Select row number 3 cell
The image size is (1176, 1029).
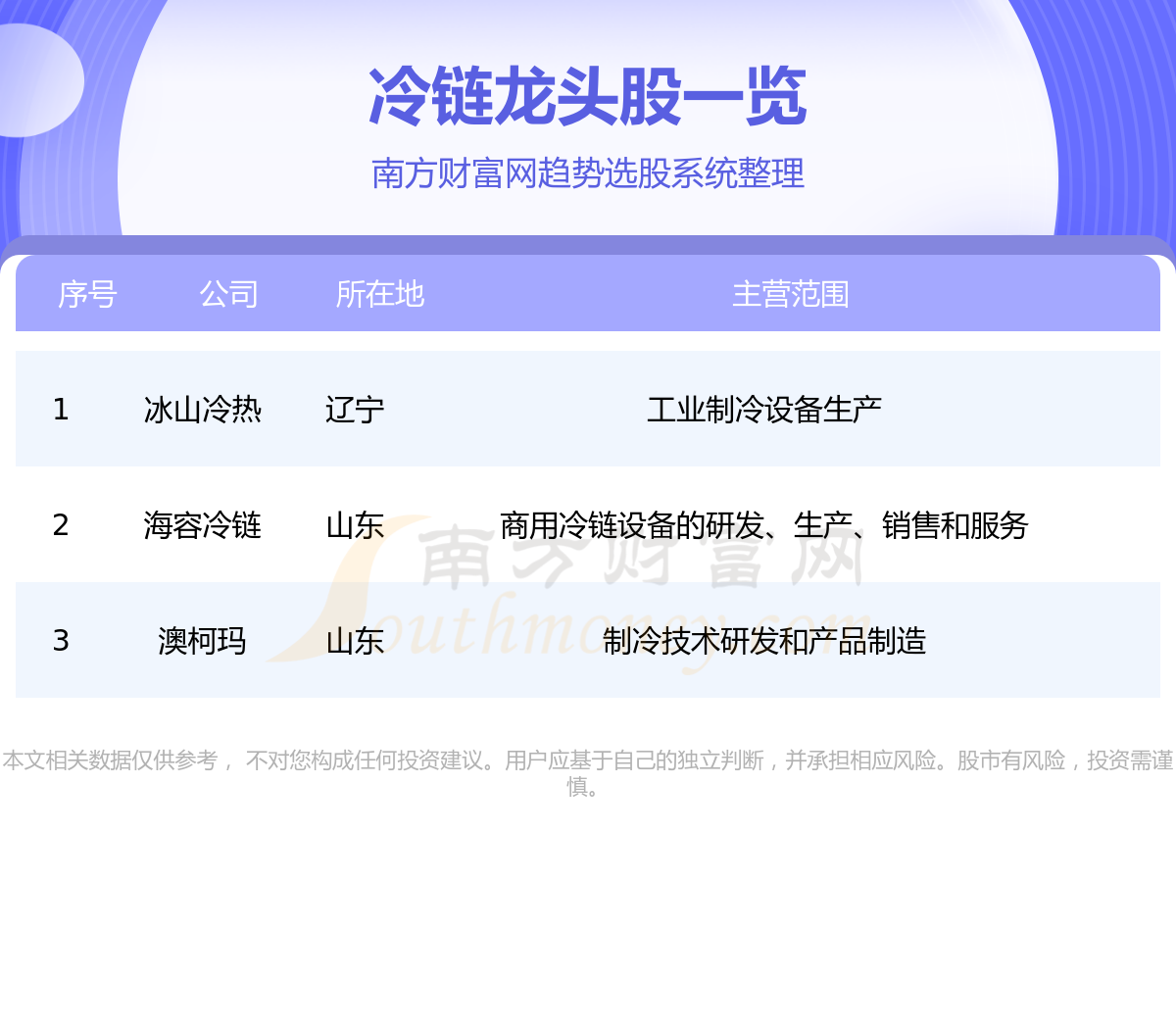[61, 640]
